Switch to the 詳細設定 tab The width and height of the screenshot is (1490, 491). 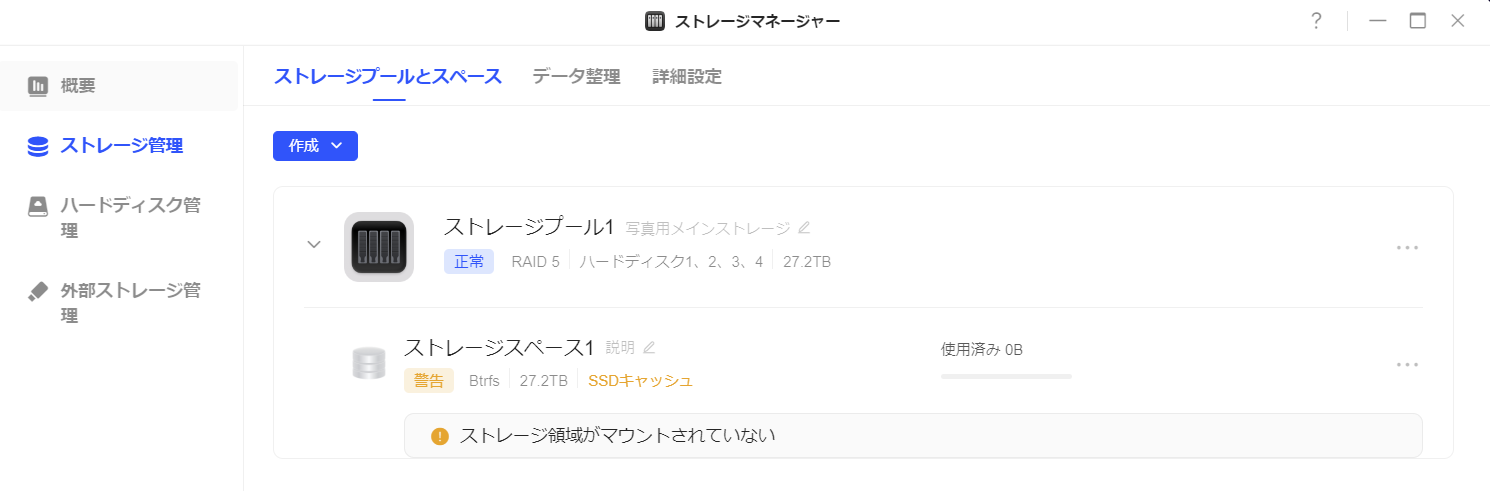click(x=687, y=77)
